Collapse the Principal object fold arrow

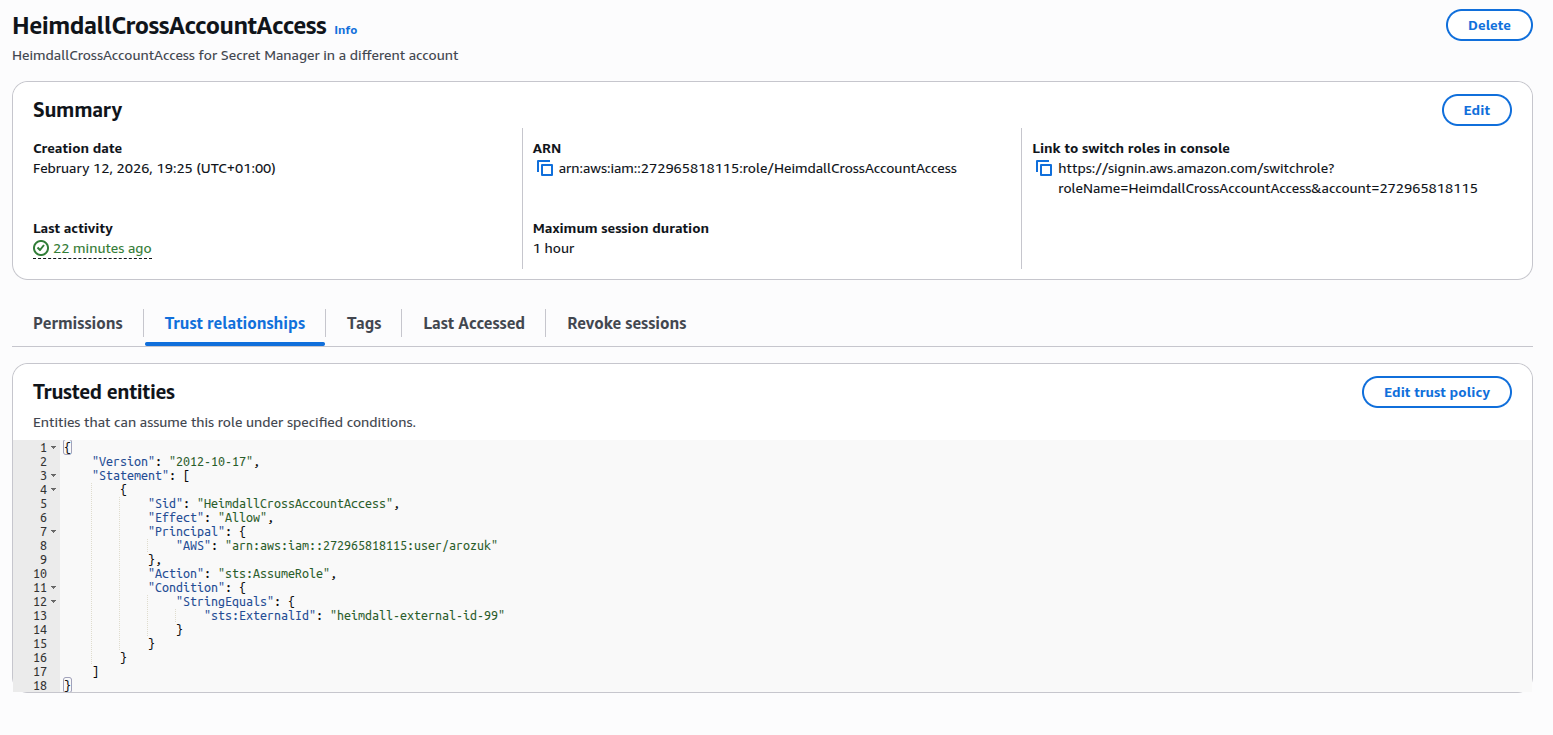(x=55, y=531)
